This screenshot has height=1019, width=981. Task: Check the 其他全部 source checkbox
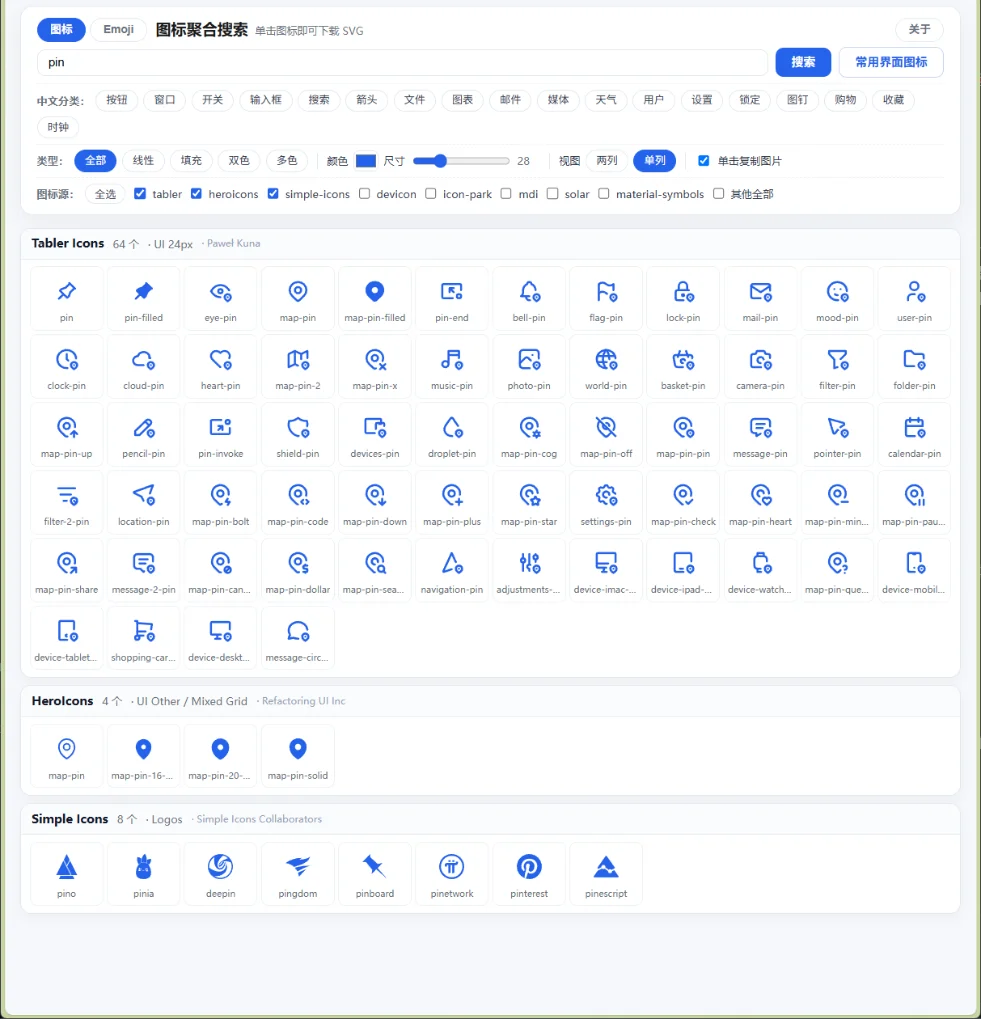719,194
